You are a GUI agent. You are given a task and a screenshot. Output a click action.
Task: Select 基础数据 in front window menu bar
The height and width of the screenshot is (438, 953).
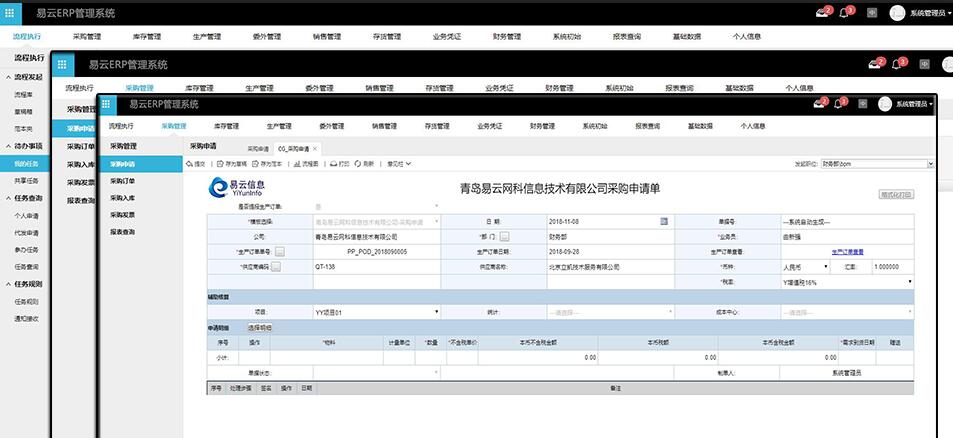tap(700, 126)
